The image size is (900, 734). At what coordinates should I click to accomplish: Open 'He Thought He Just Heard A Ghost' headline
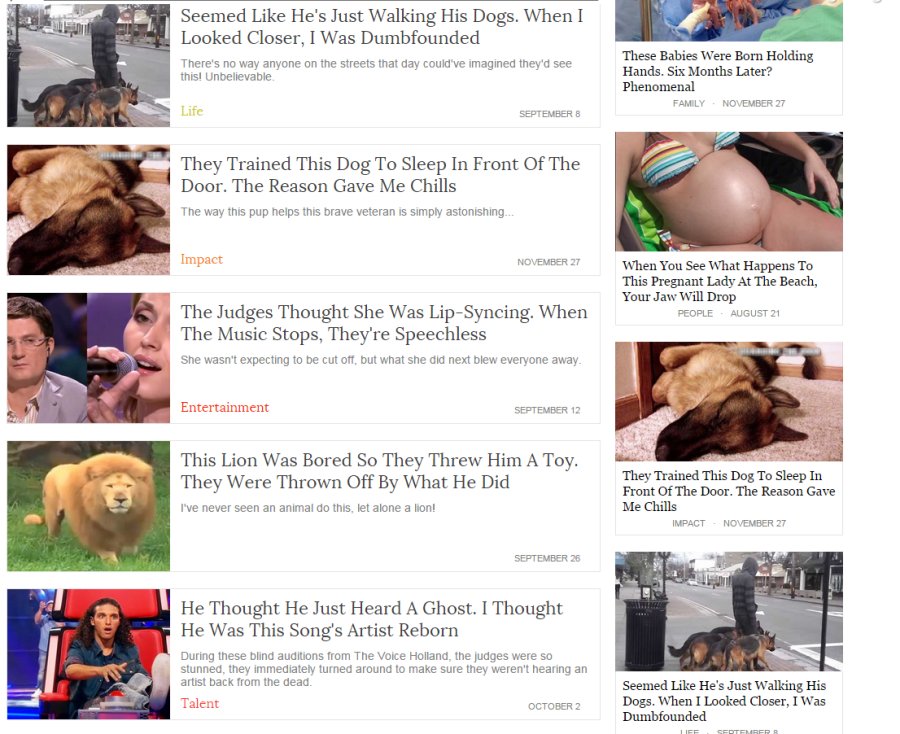(x=372, y=619)
